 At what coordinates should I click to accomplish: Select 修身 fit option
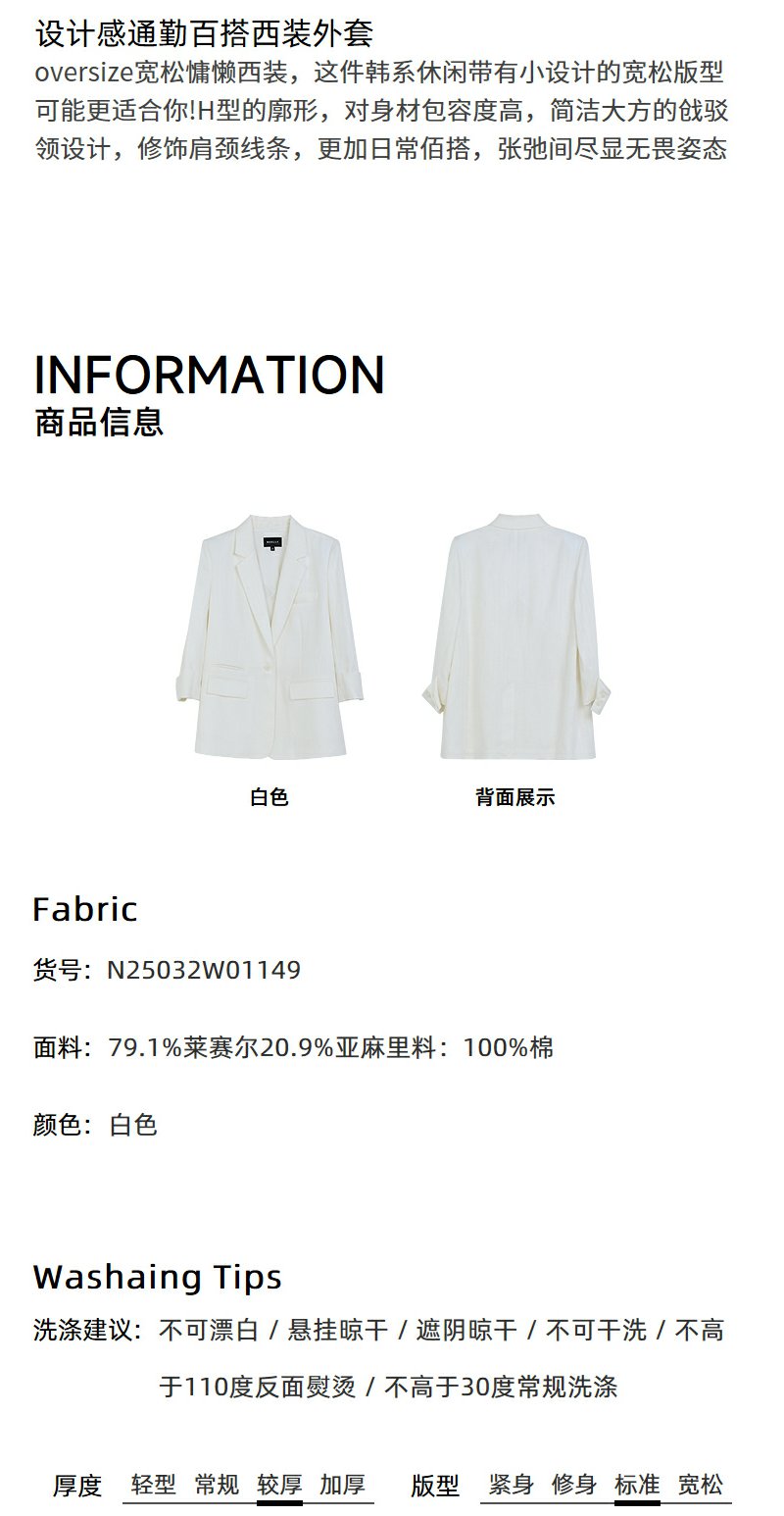574,1484
